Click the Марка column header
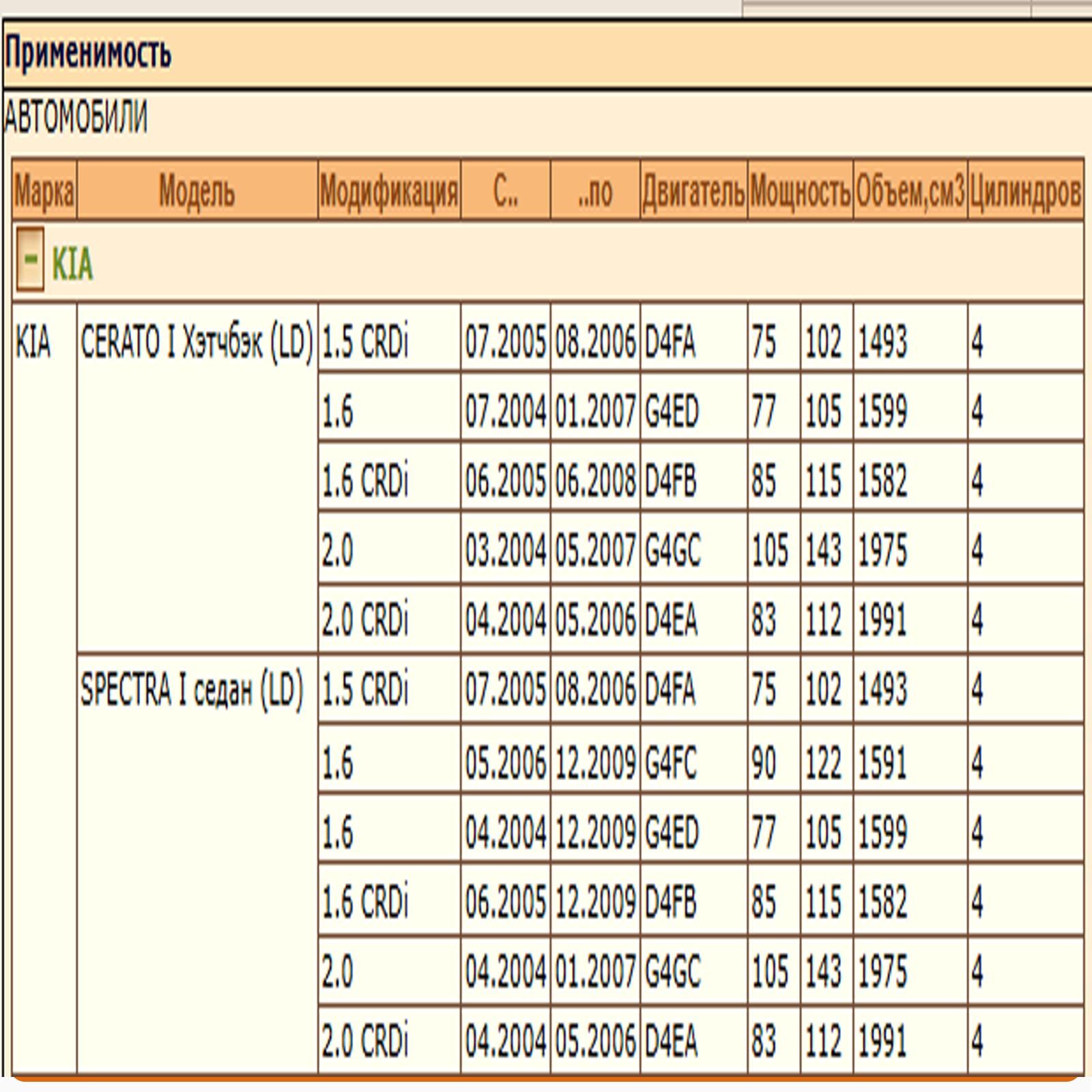Viewport: 1092px width, 1092px height. 44,191
